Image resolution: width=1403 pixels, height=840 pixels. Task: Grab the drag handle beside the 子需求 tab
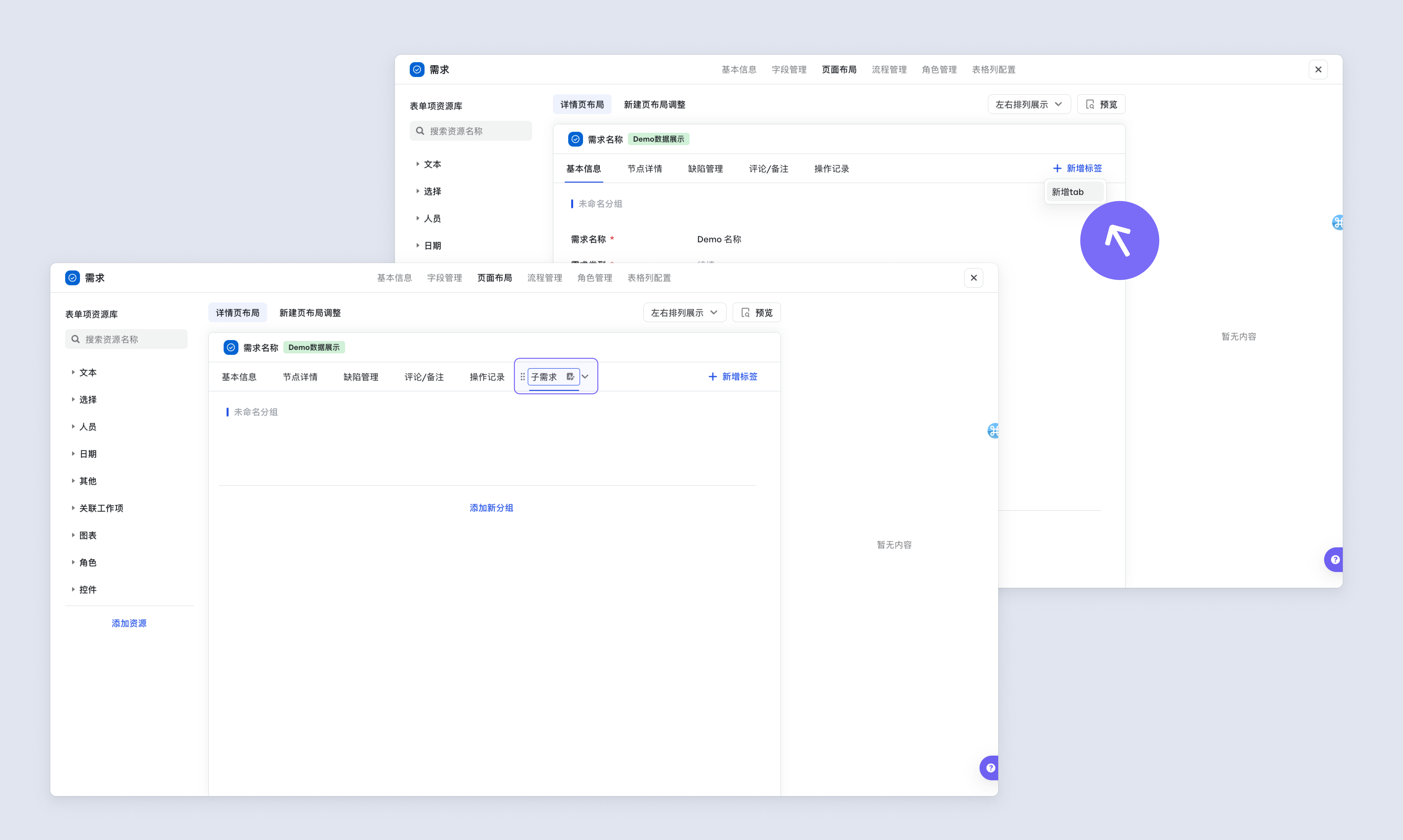(x=523, y=377)
